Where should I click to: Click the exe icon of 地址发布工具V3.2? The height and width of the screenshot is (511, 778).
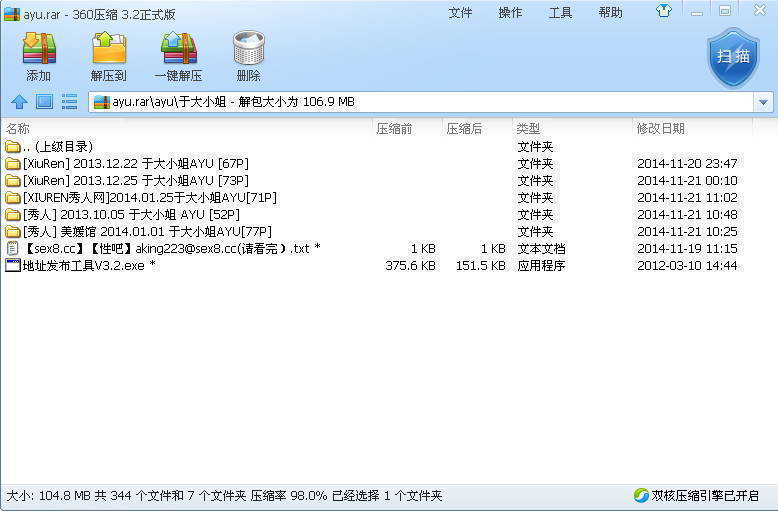12,265
